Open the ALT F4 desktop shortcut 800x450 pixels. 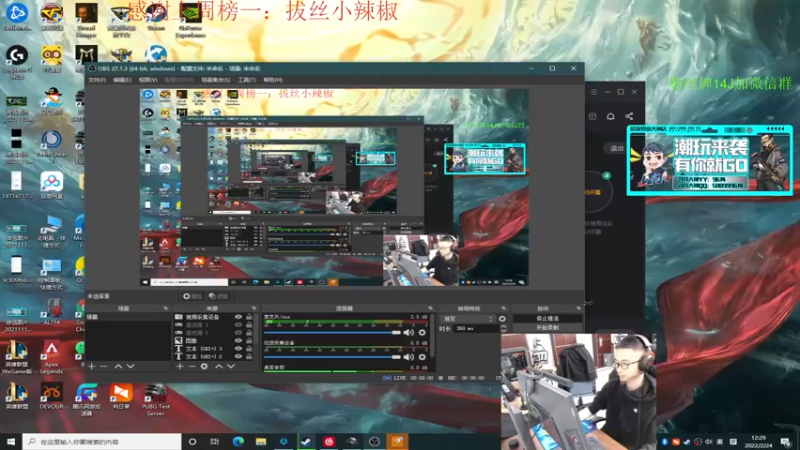(x=51, y=312)
